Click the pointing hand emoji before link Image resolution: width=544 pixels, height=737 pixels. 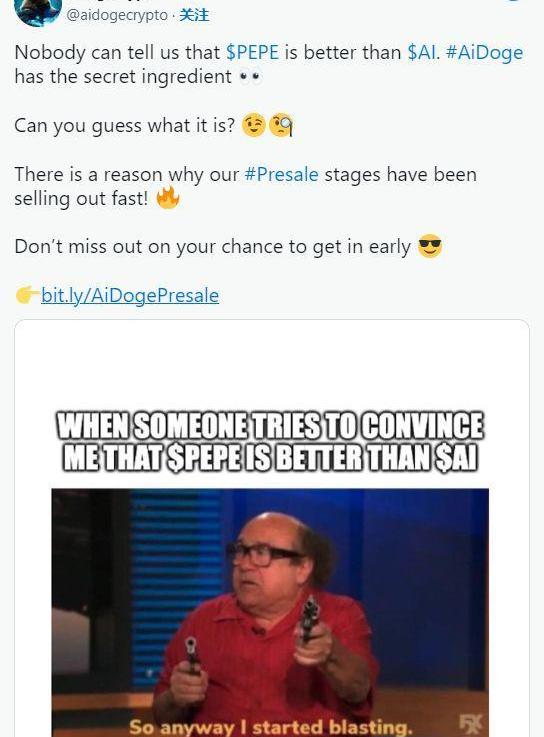(x=27, y=295)
